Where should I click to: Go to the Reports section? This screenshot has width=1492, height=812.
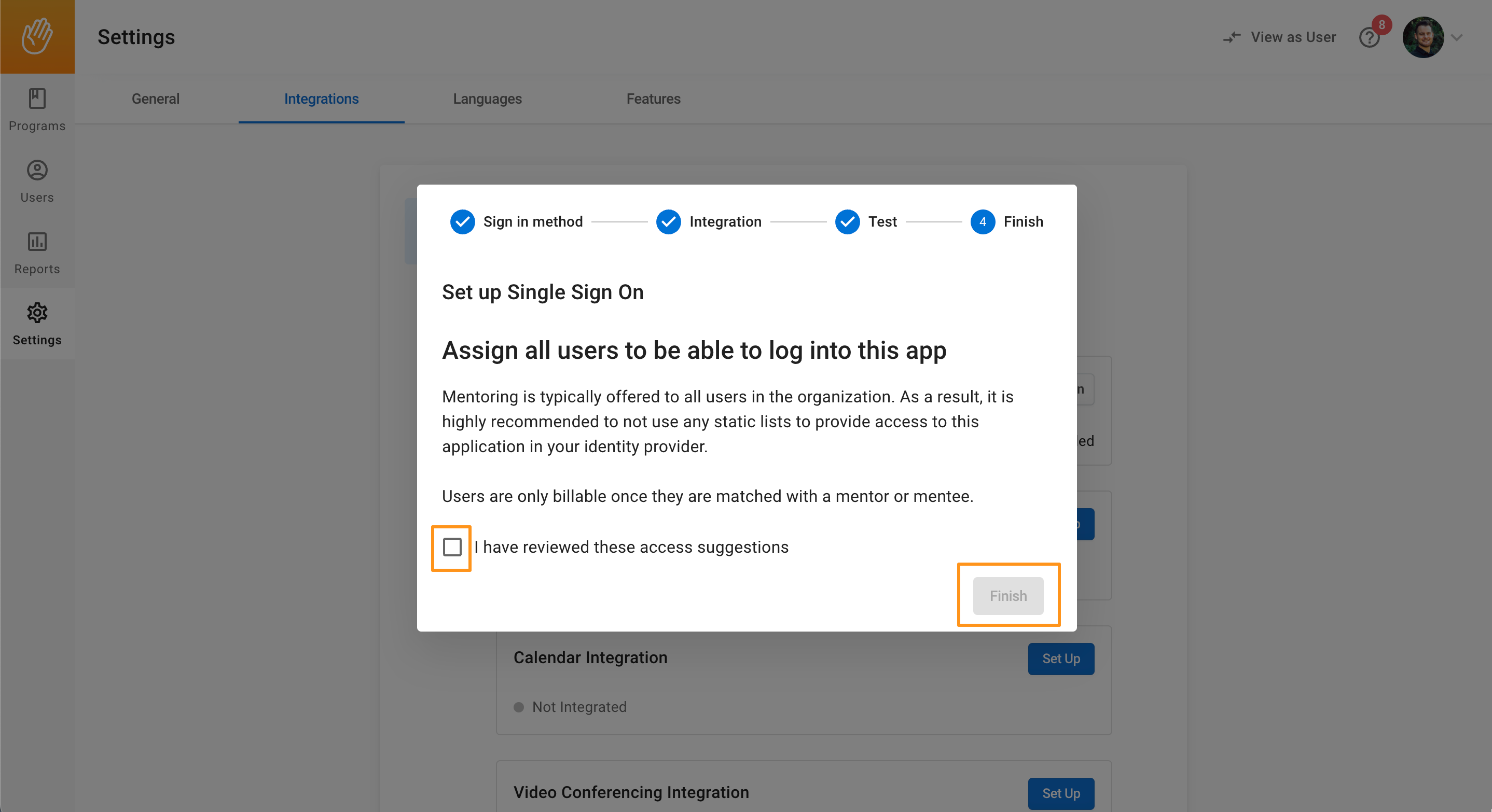coord(37,253)
